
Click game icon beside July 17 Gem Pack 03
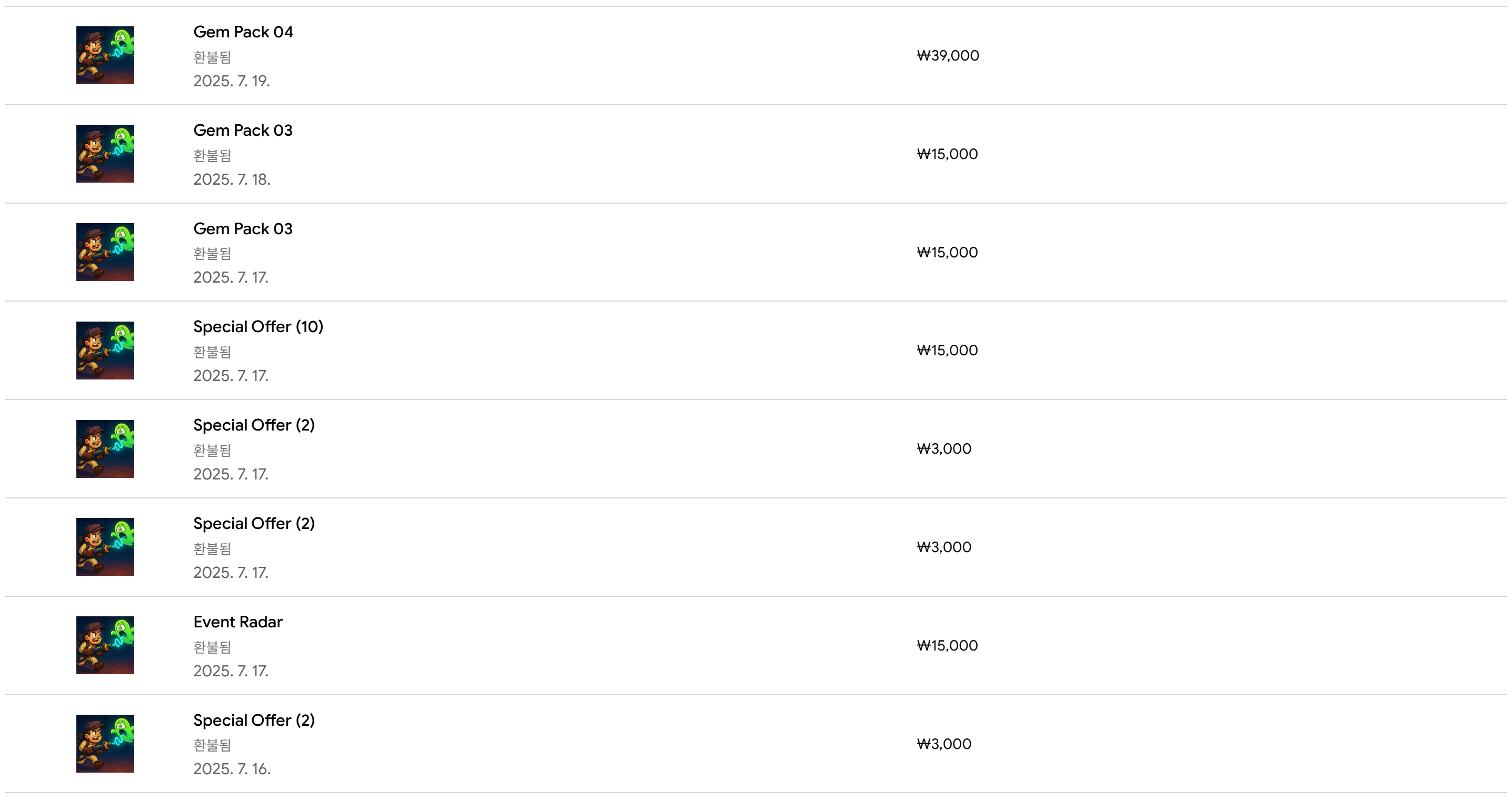(x=105, y=252)
